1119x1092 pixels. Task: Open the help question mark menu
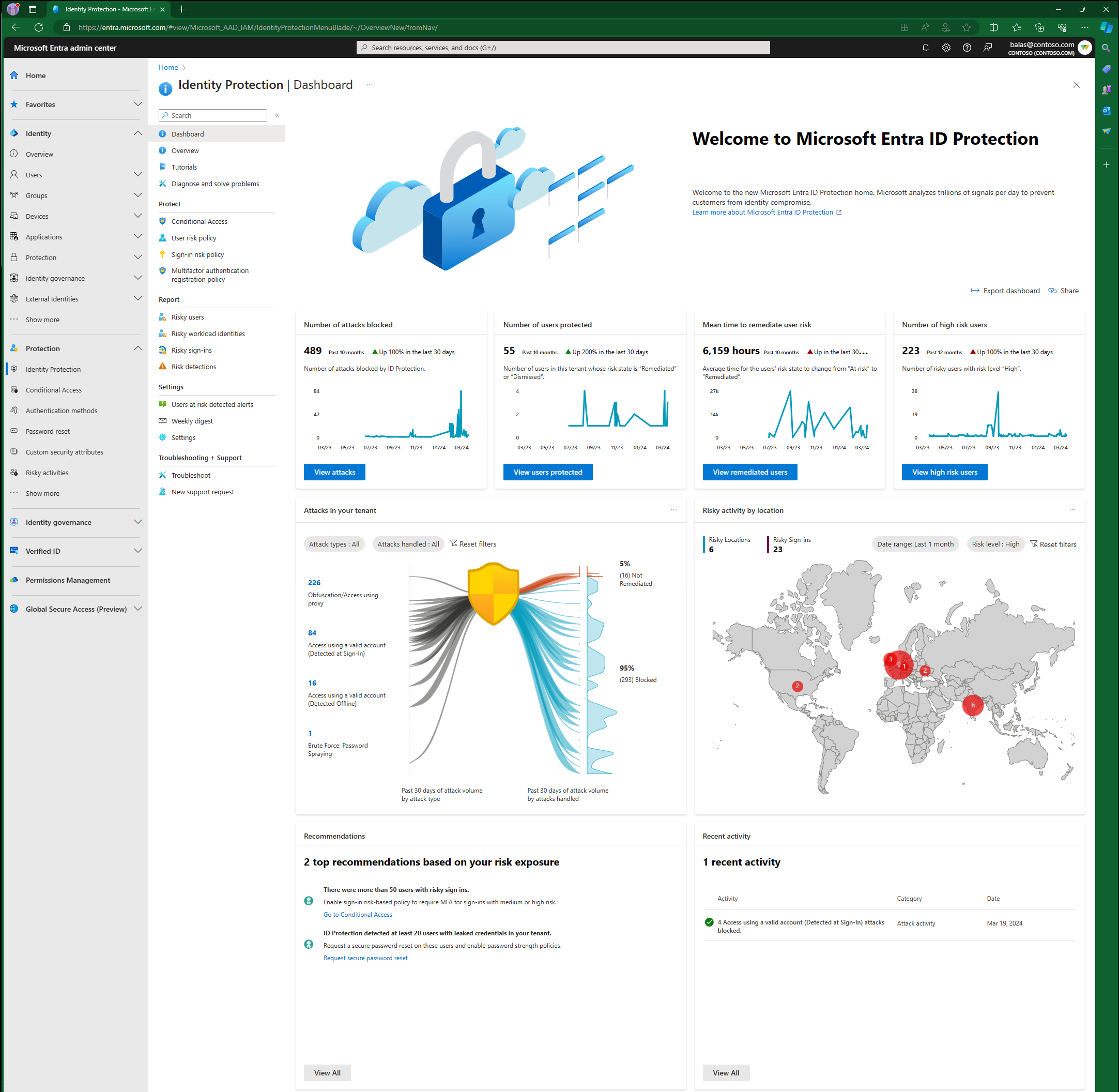(x=967, y=48)
